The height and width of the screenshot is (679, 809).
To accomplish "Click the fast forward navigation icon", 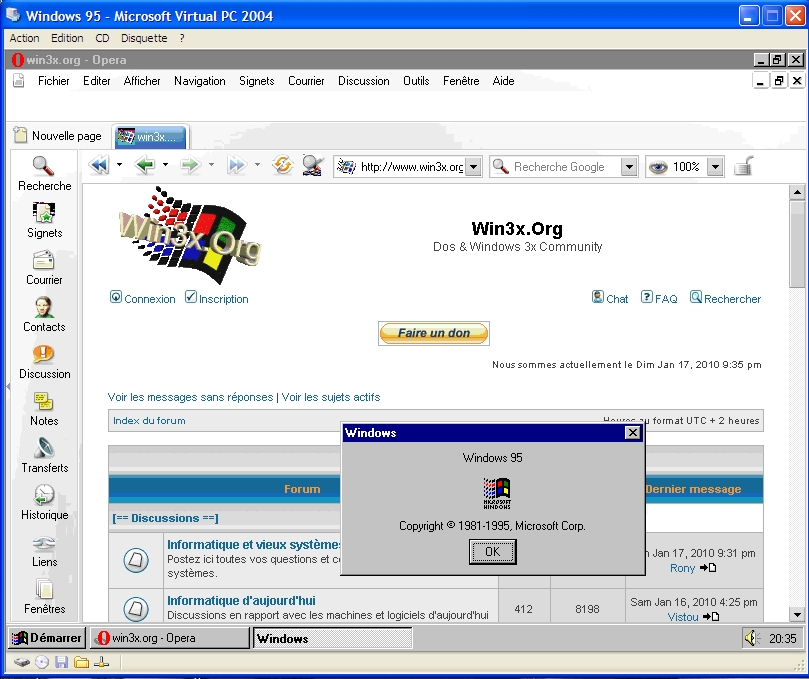I will pos(236,165).
